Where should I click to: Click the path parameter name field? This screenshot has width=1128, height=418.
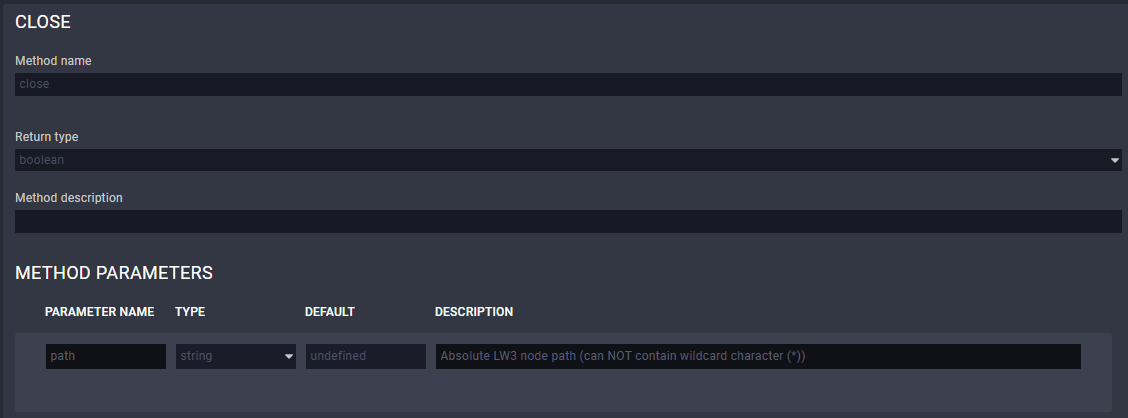coord(105,356)
